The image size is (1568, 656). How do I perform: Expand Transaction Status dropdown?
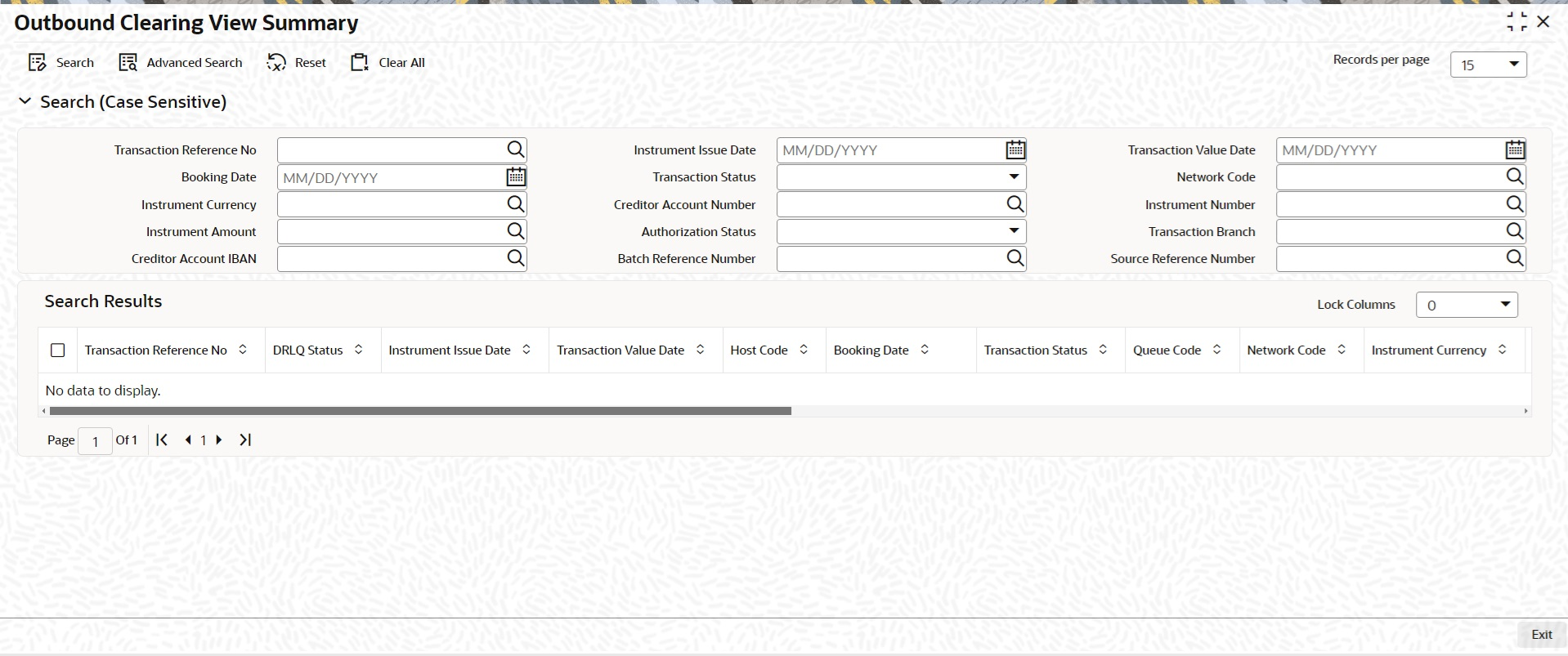[x=901, y=176]
